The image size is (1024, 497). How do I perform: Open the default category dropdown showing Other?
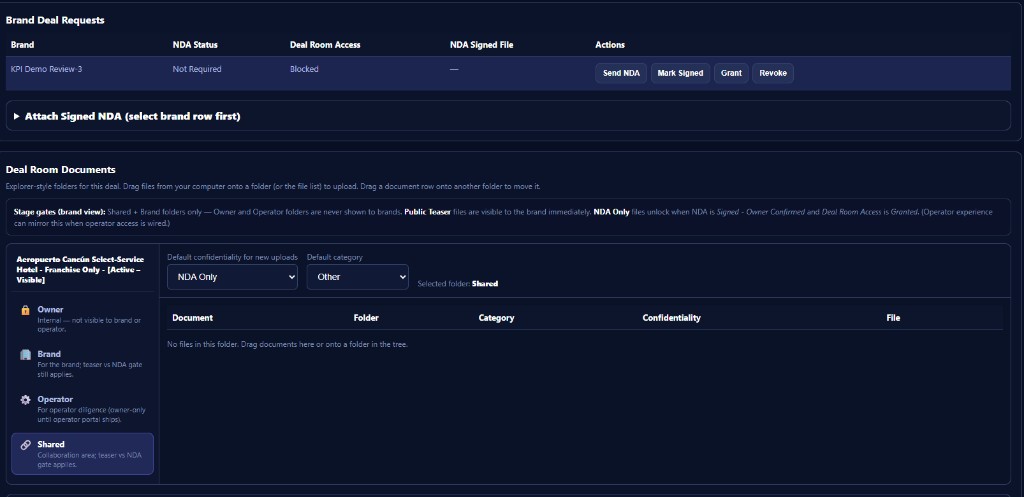click(358, 277)
